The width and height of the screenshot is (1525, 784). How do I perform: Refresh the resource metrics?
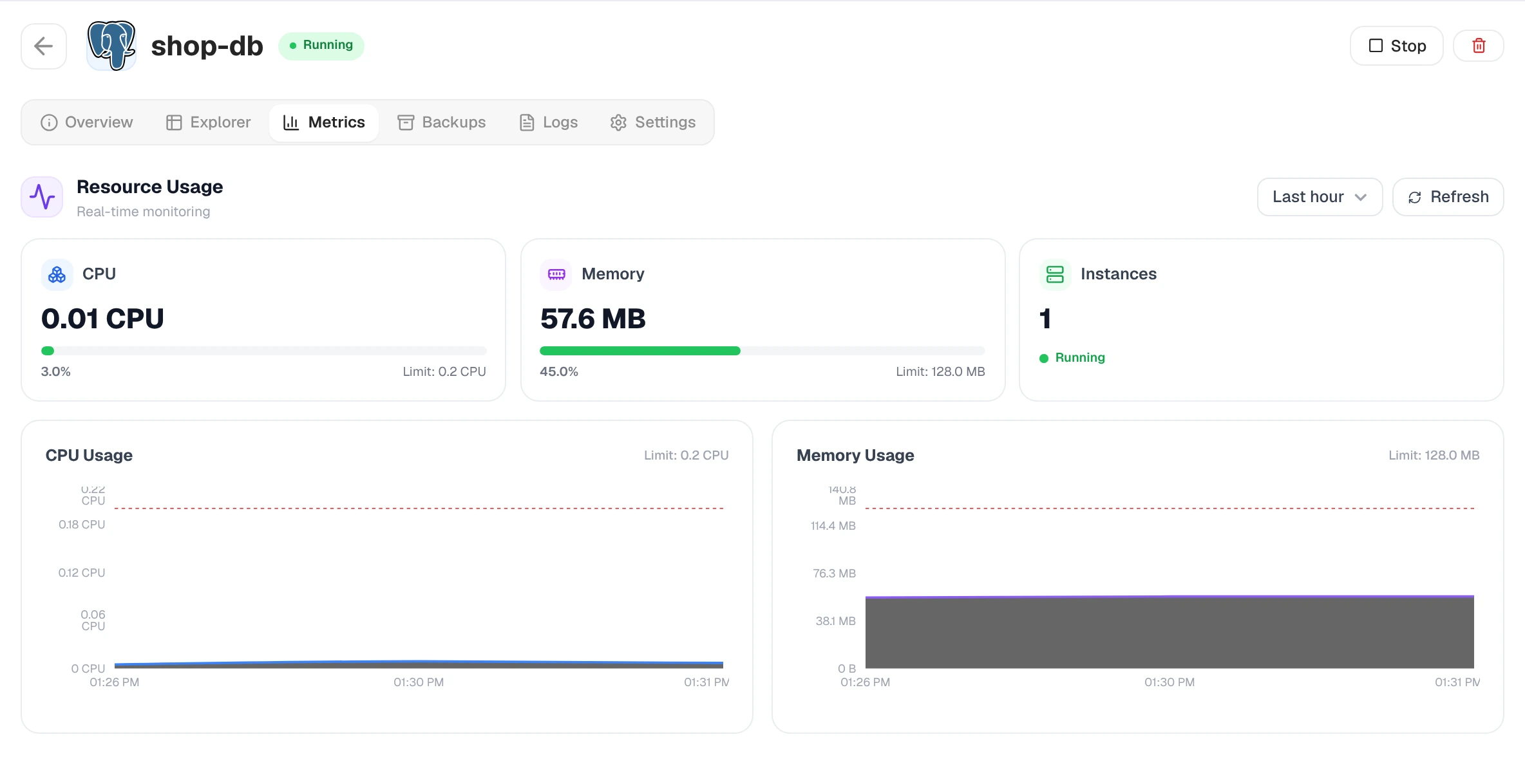[1448, 197]
